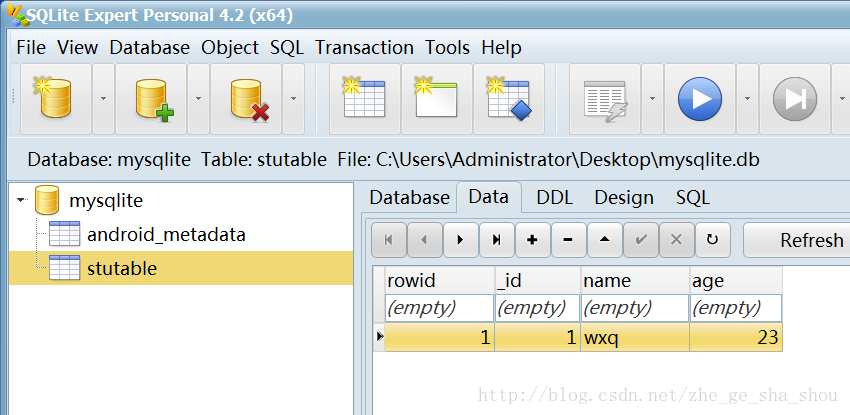Click the New Database toolbar icon
850x415 pixels.
pyautogui.click(x=56, y=99)
